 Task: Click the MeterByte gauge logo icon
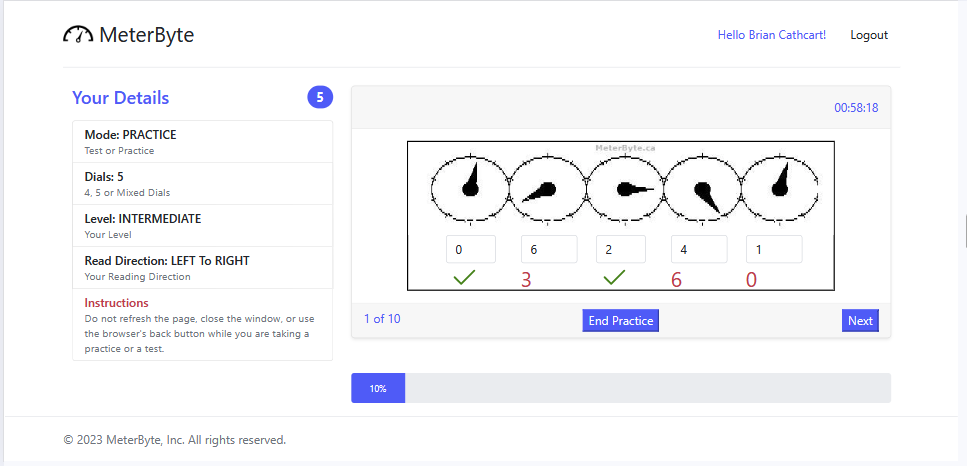tap(78, 35)
